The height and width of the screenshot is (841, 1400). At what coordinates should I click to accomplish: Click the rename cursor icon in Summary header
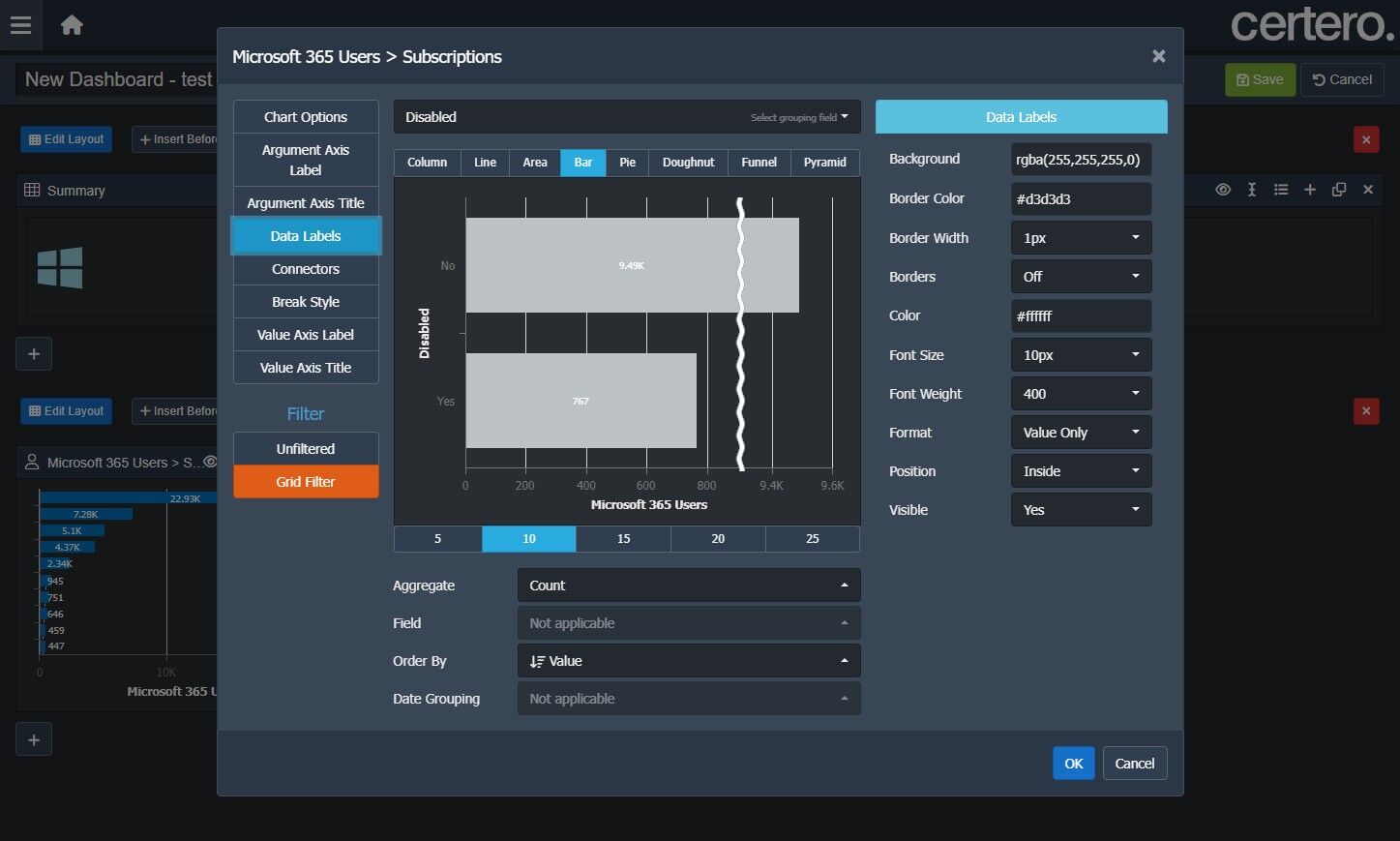click(x=1252, y=190)
